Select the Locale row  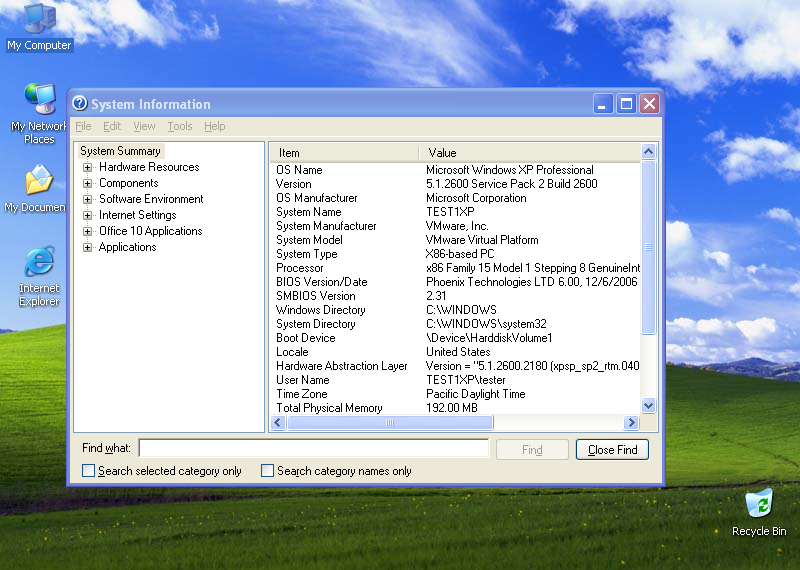(x=455, y=352)
